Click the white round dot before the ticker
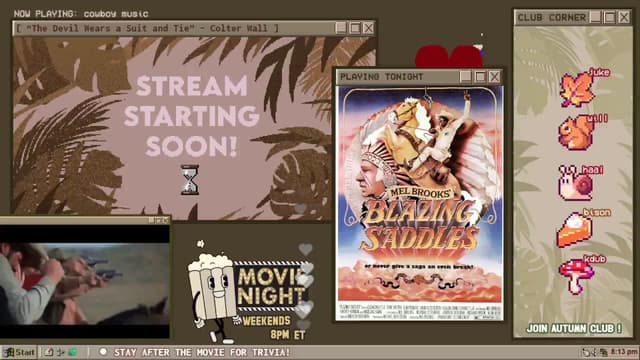 [x=103, y=351]
